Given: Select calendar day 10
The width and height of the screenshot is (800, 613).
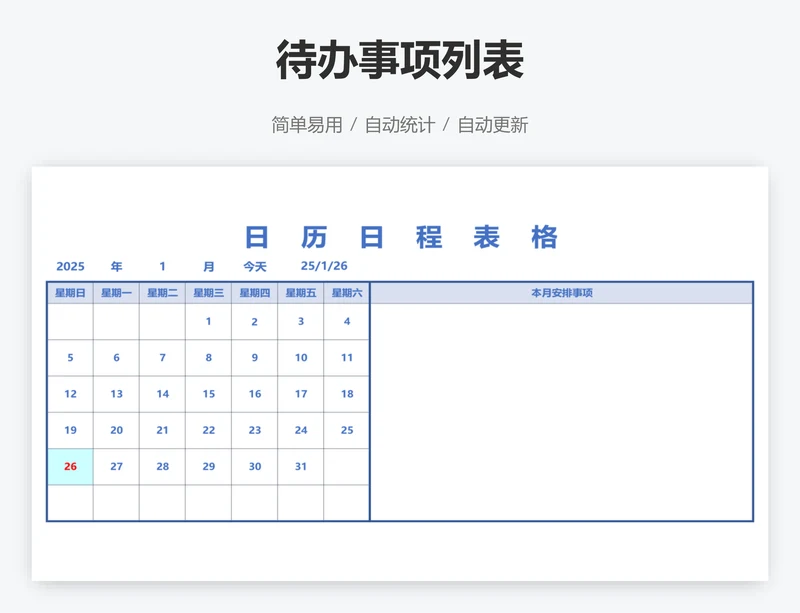Looking at the screenshot, I should 301,358.
